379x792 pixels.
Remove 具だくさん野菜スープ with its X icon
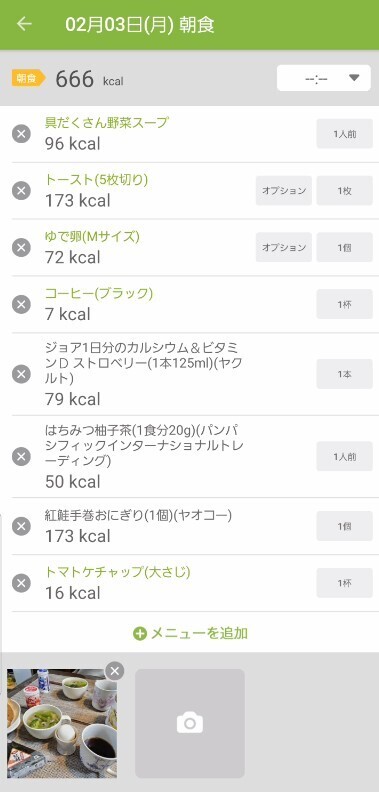tap(21, 134)
